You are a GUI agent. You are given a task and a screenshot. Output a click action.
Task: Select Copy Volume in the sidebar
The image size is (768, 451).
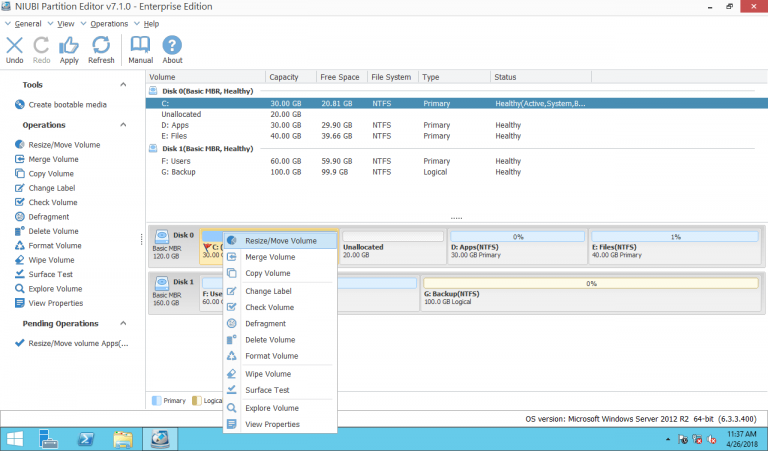pyautogui.click(x=44, y=173)
